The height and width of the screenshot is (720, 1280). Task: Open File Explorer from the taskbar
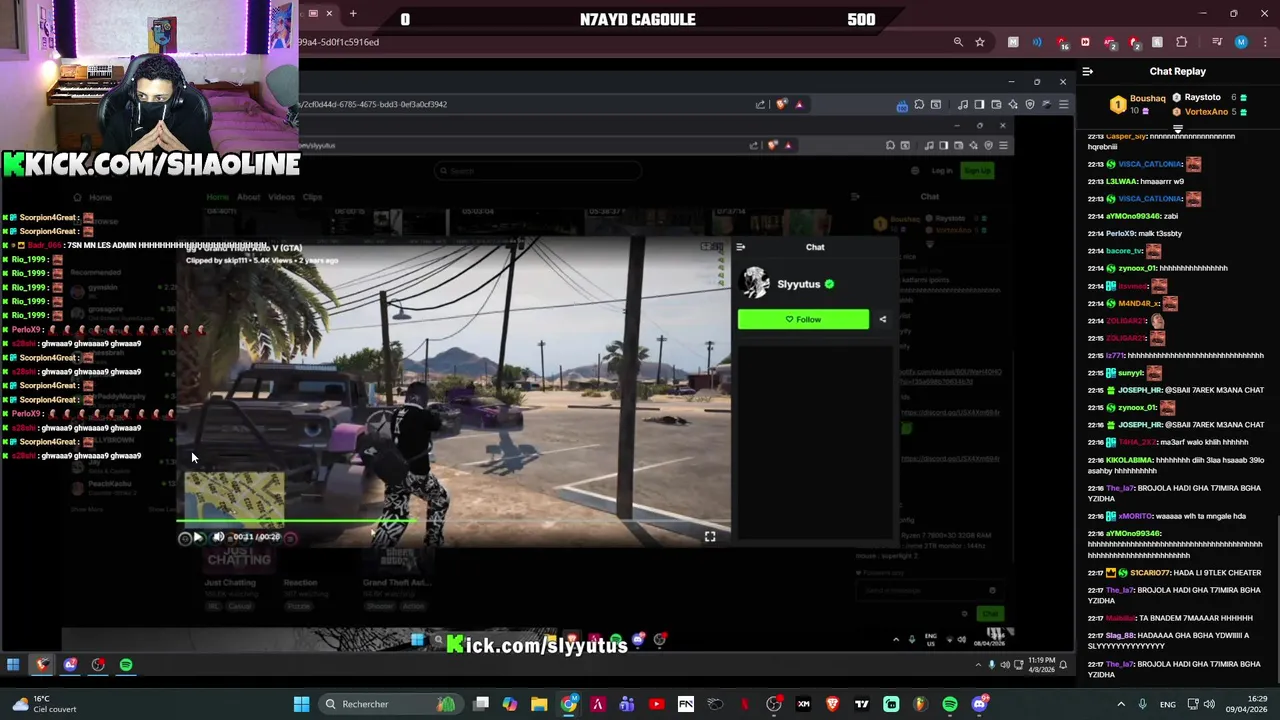[x=539, y=704]
